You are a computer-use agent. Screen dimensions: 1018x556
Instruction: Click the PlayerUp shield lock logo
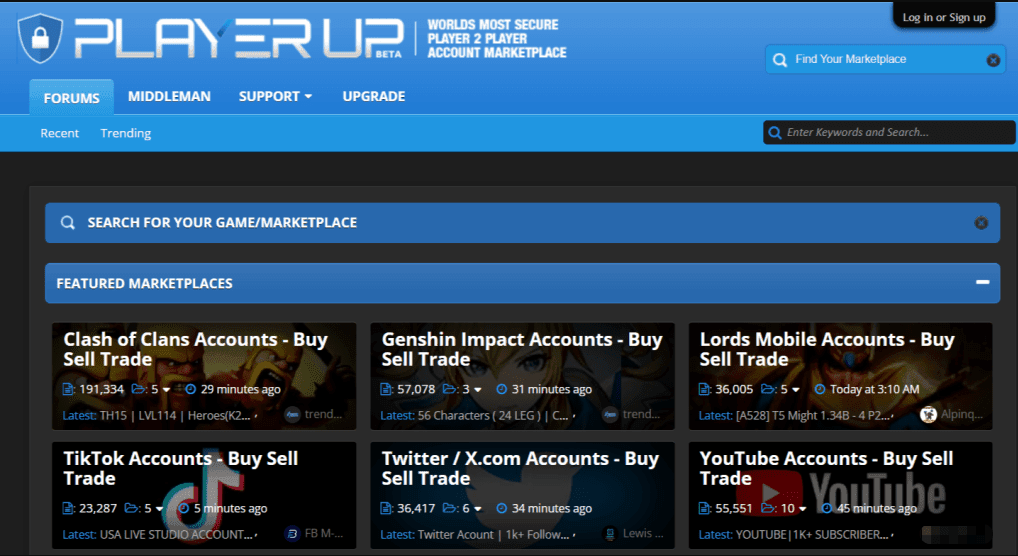coord(40,38)
